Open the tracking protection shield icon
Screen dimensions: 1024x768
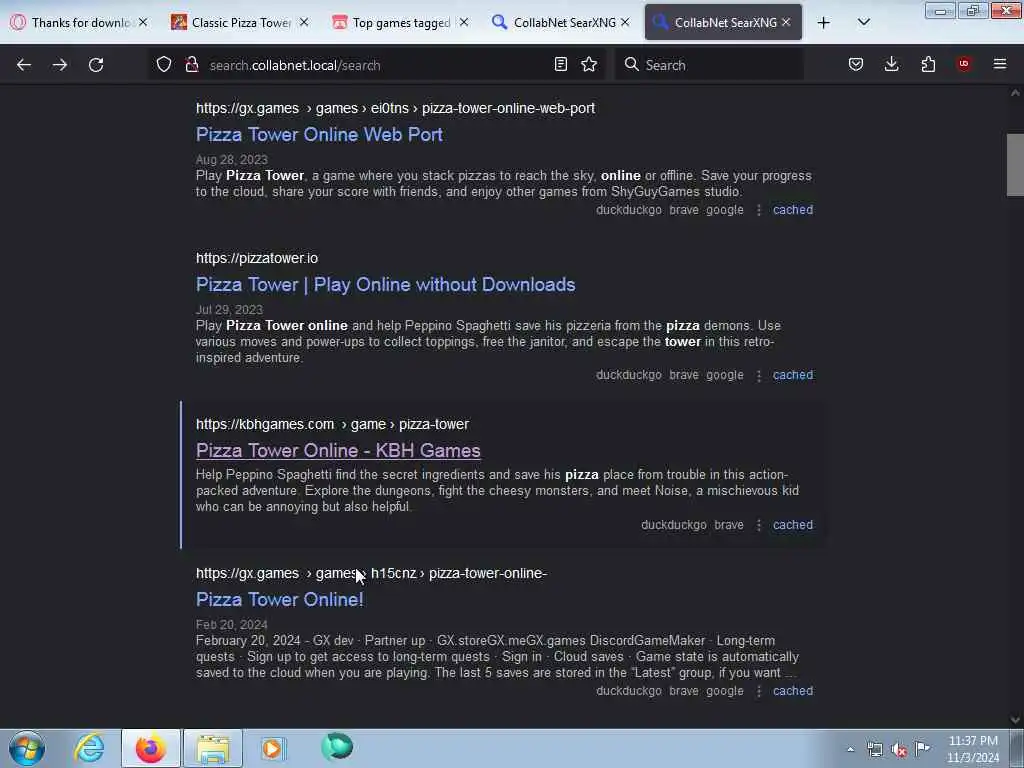[164, 65]
